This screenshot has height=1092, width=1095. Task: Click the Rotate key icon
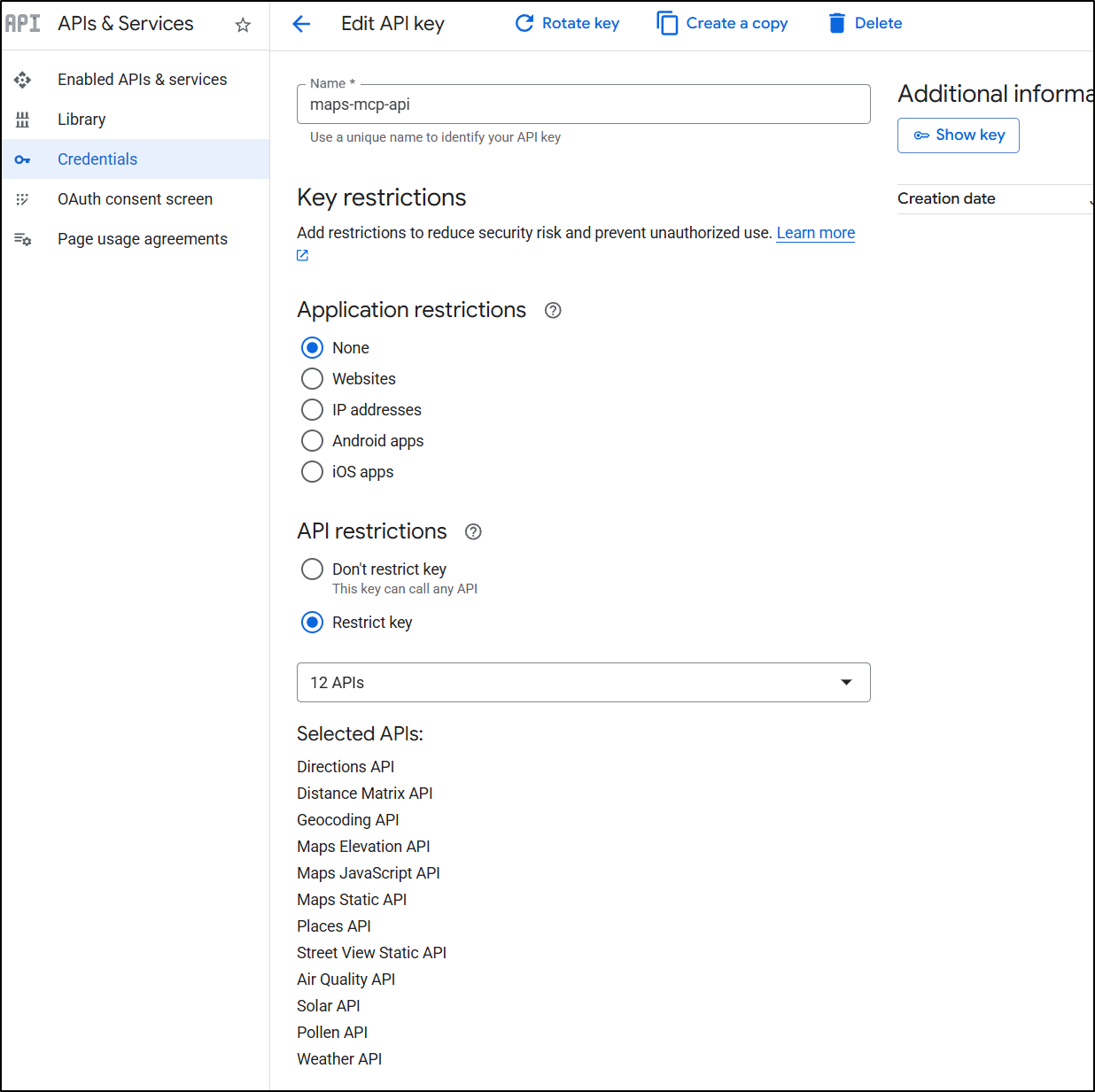tap(524, 23)
